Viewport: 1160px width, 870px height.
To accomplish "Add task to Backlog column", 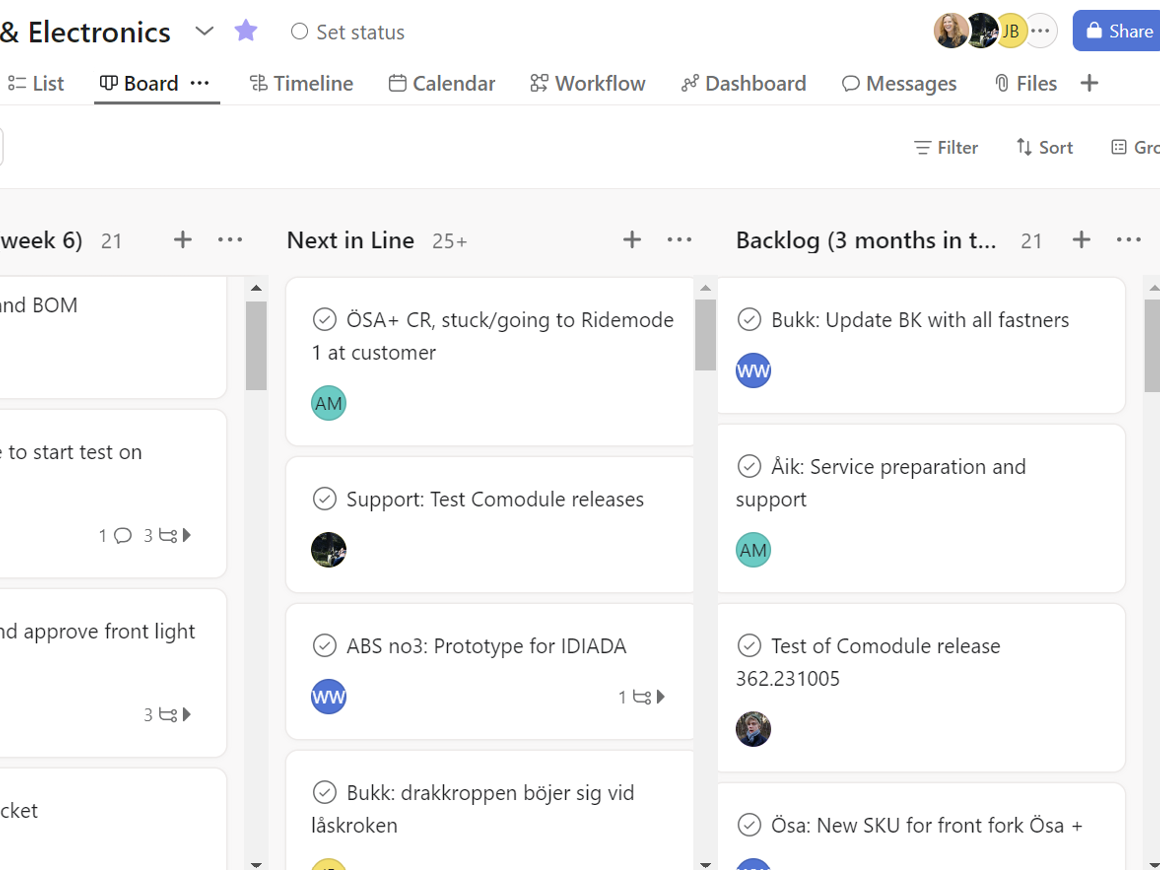I will 1081,240.
